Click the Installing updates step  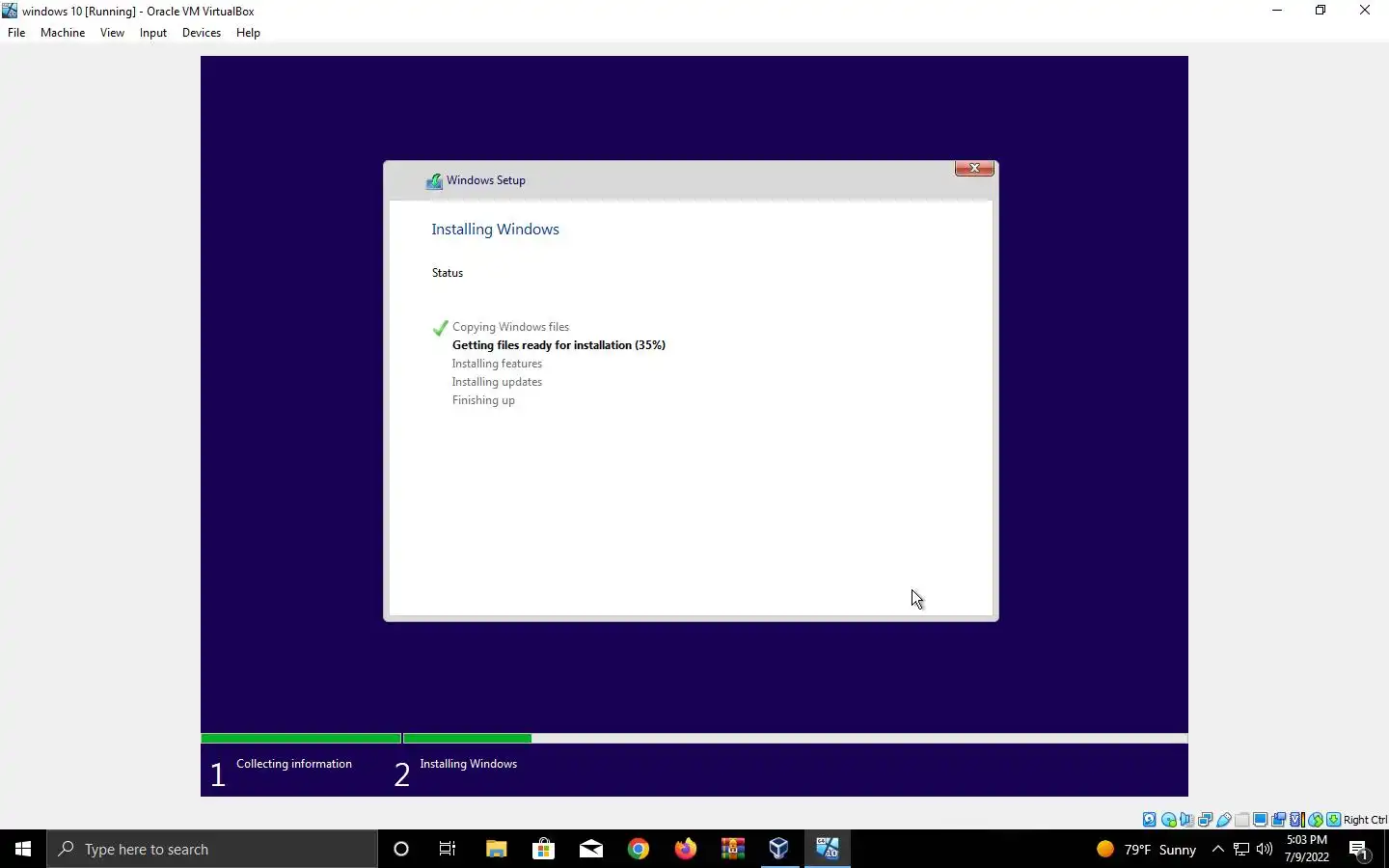point(497,382)
